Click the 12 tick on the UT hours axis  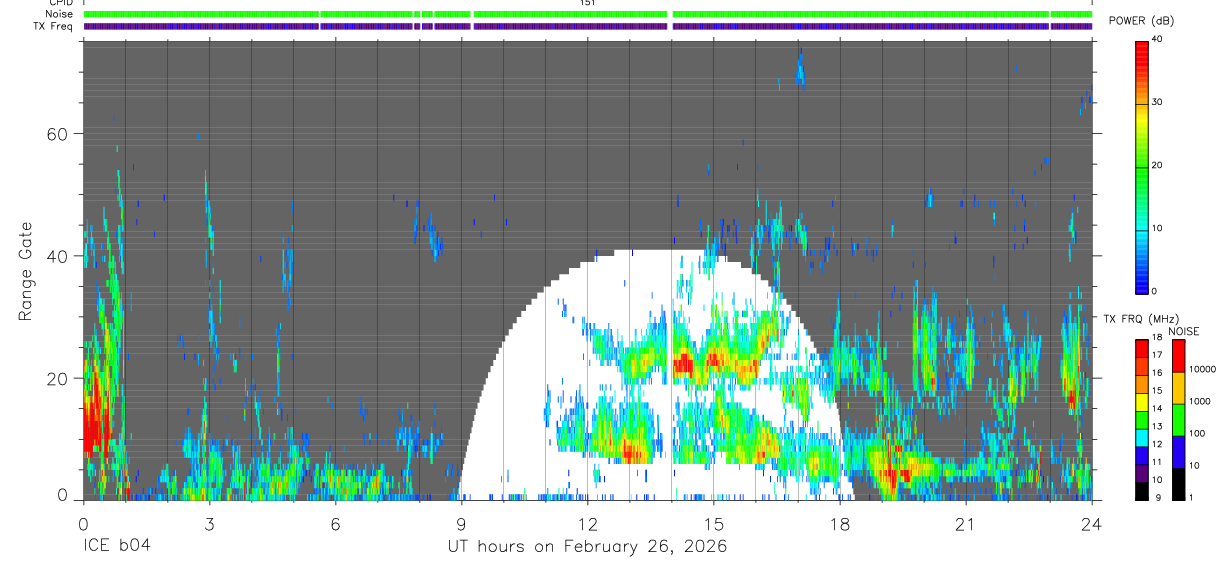click(587, 524)
